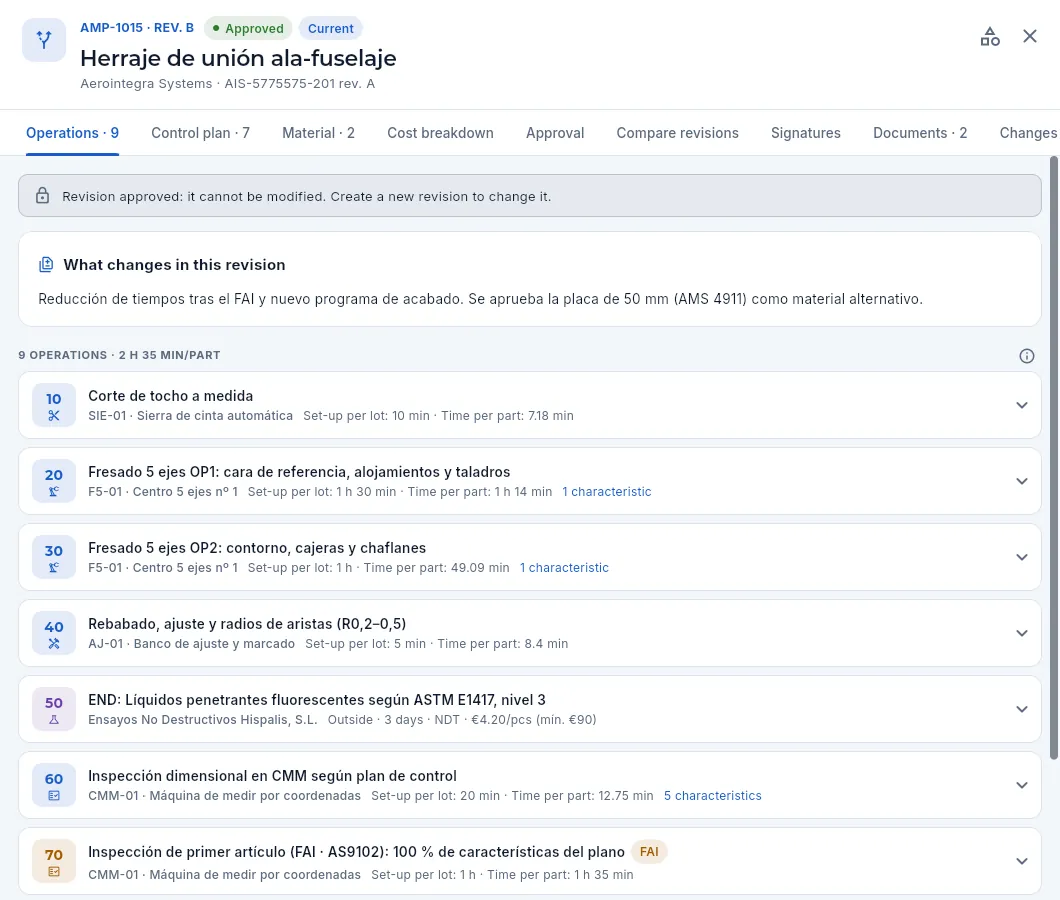Open the Material tab
The height and width of the screenshot is (900, 1060).
point(318,133)
